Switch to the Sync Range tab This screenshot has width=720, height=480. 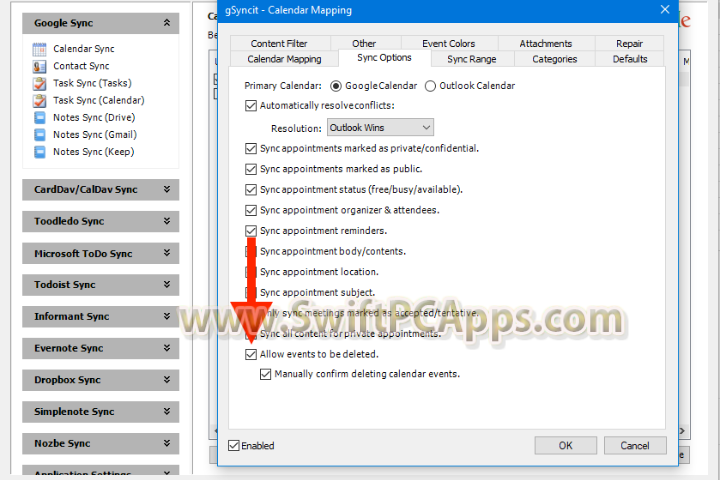click(x=472, y=59)
